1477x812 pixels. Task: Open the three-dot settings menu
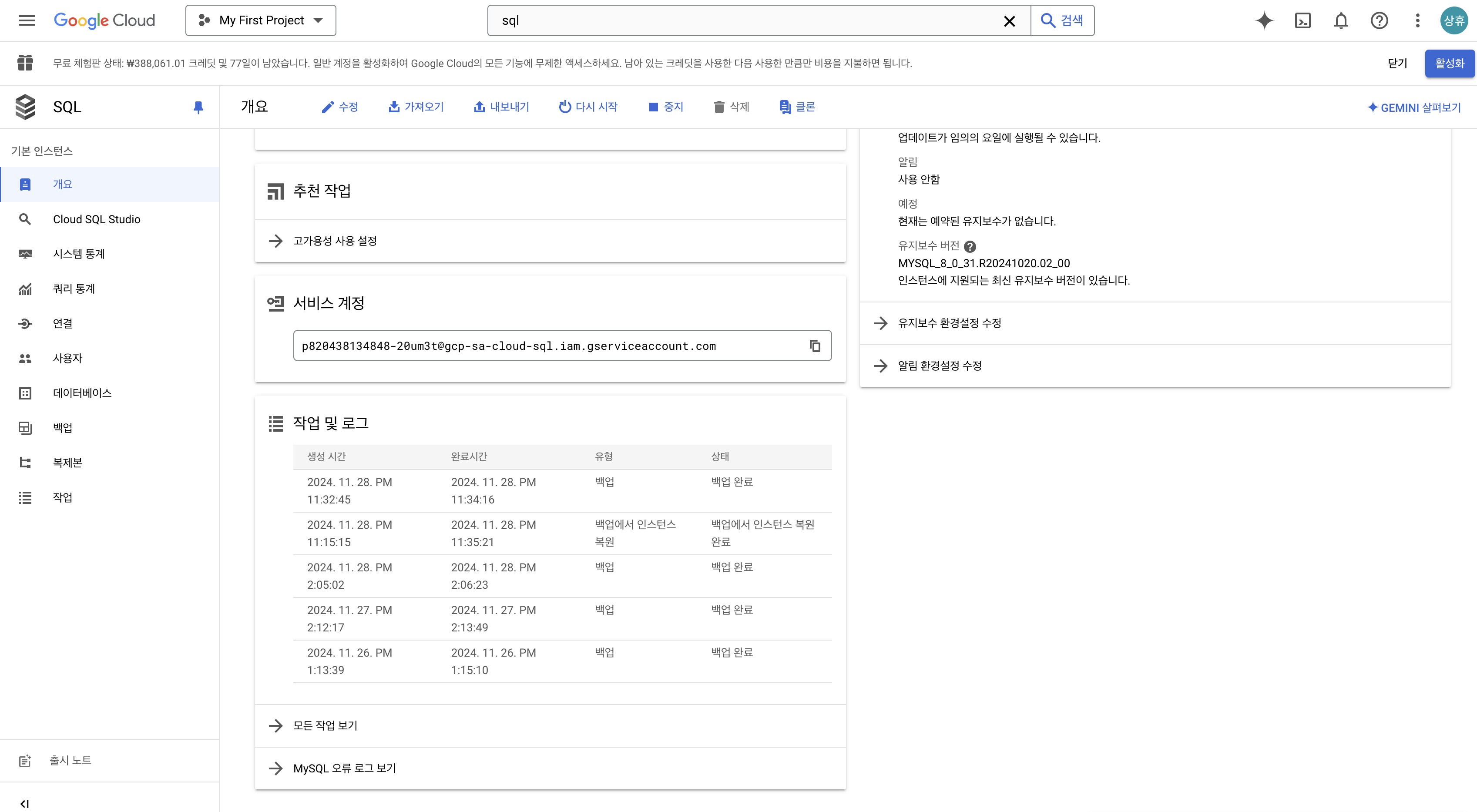pos(1417,20)
